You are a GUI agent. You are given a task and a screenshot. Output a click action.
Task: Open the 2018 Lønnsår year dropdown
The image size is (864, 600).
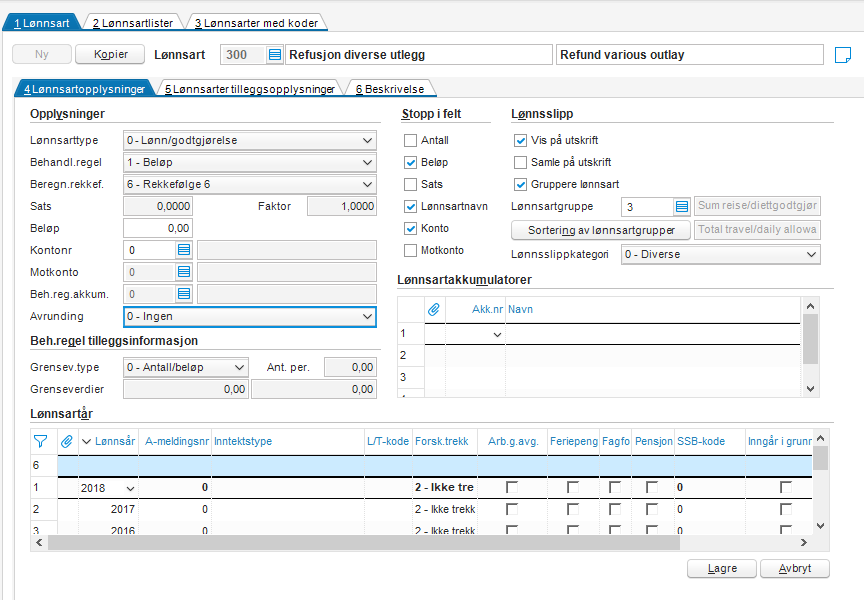130,489
